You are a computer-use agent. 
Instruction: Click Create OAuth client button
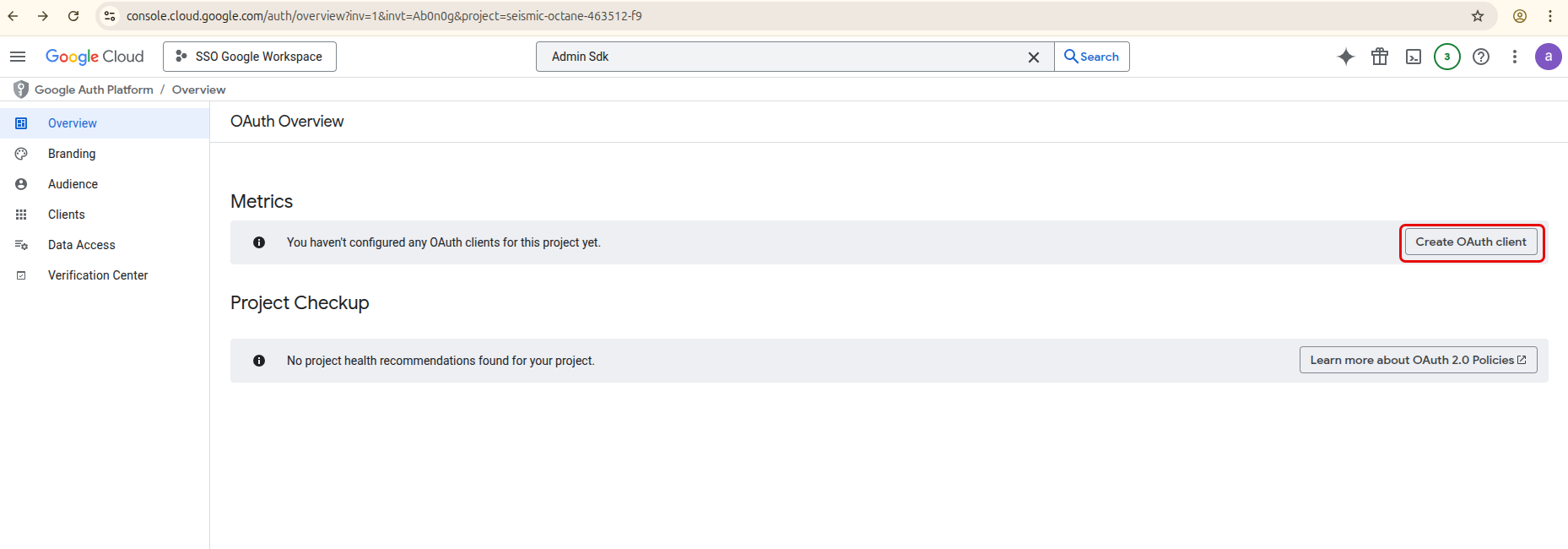click(x=1471, y=242)
